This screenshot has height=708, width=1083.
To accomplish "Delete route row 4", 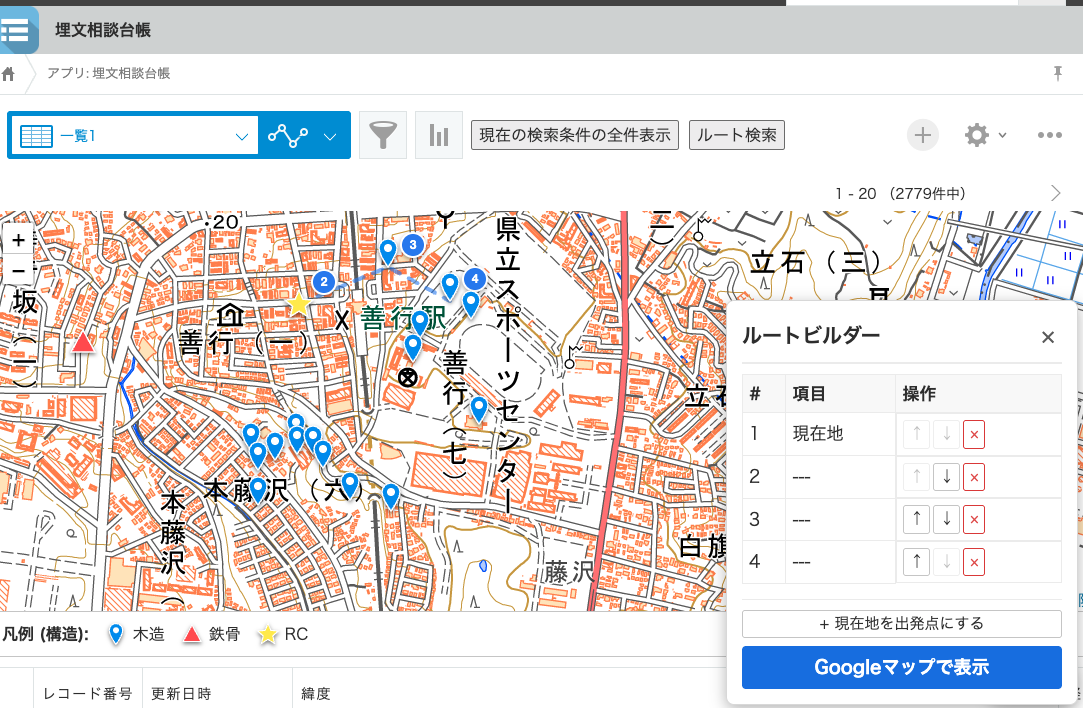I will coord(974,562).
